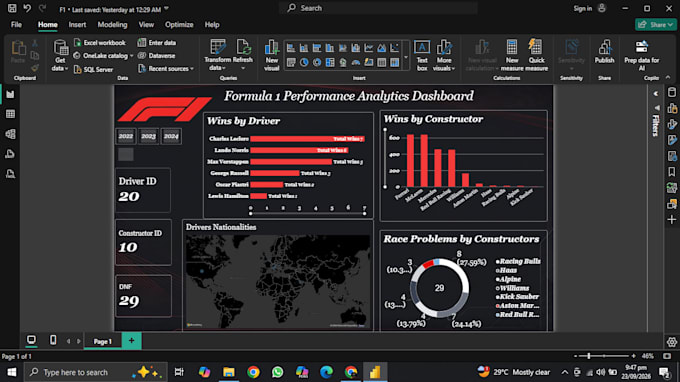Switch to Model view in sidebar
This screenshot has width=680, height=382.
[x=10, y=134]
